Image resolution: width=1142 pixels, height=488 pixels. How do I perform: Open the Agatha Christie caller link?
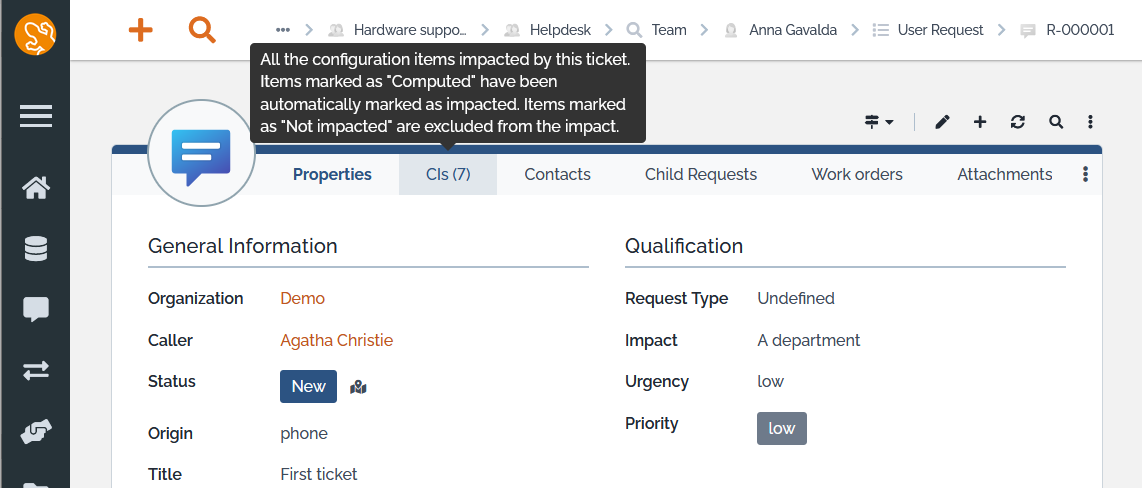coord(336,340)
